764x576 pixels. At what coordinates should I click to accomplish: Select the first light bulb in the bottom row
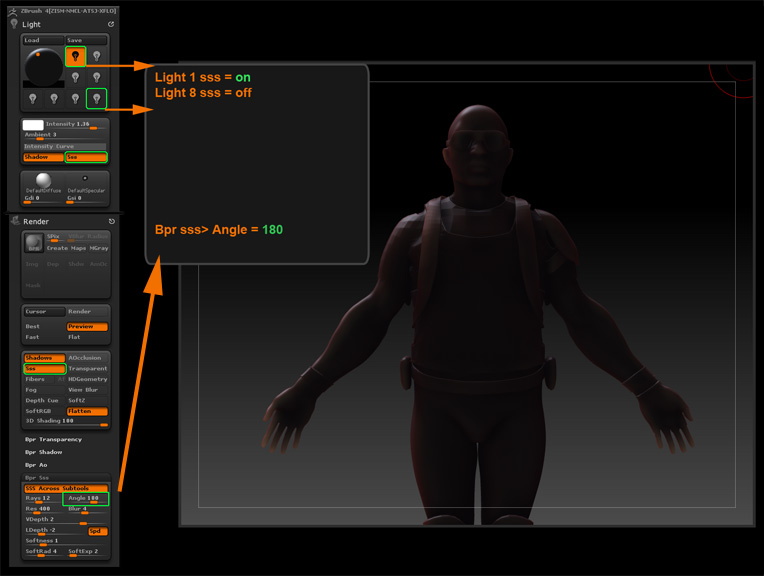33,98
